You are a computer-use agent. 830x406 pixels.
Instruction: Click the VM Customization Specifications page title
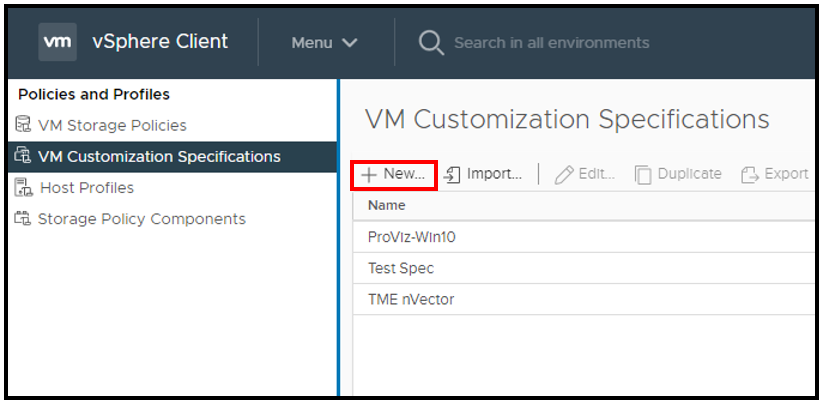pyautogui.click(x=567, y=119)
